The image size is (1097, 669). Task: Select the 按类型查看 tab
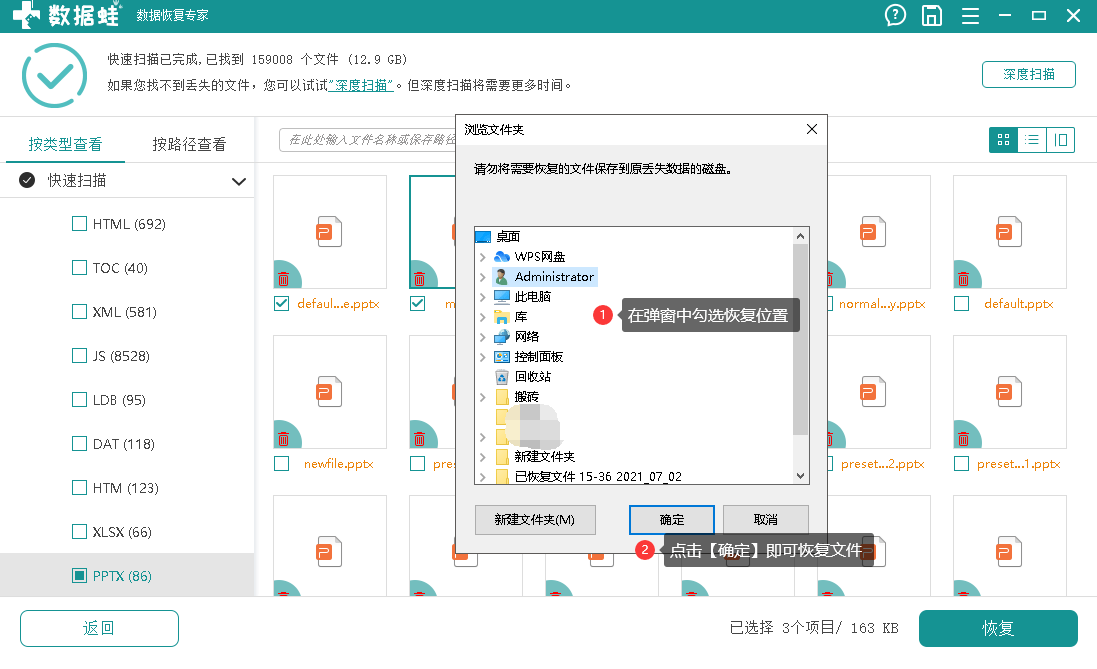tap(65, 144)
